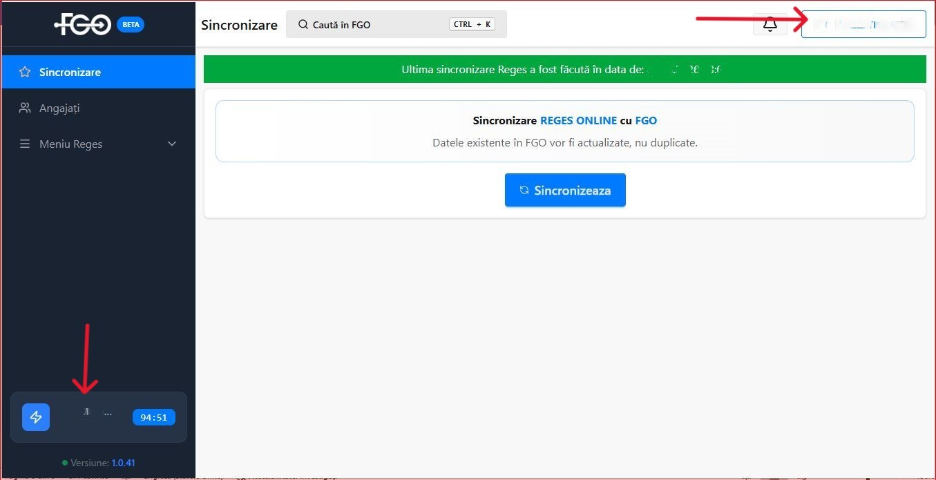Click the Sincronizare page title in header
936x480 pixels.
(x=239, y=25)
